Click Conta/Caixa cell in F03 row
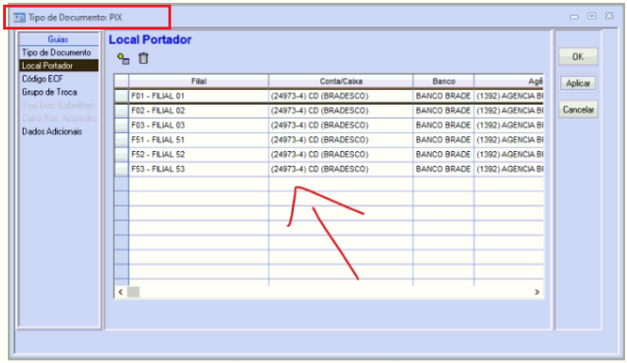Image resolution: width=627 pixels, height=363 pixels. [341, 125]
